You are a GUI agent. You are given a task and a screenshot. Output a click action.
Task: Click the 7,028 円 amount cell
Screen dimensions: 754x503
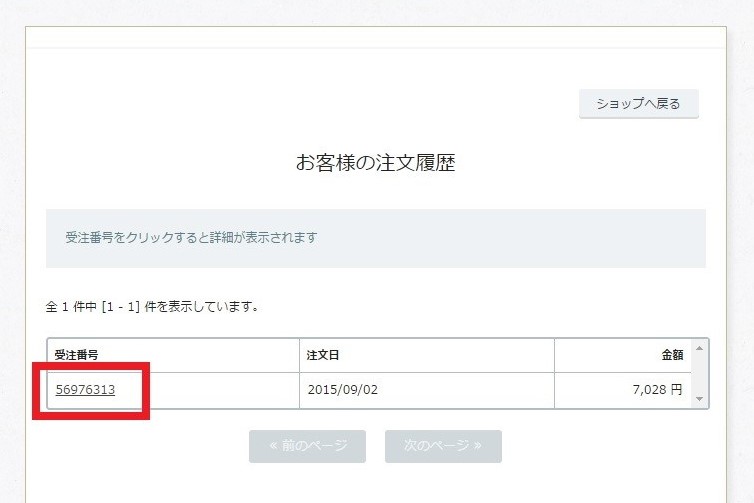(x=657, y=390)
